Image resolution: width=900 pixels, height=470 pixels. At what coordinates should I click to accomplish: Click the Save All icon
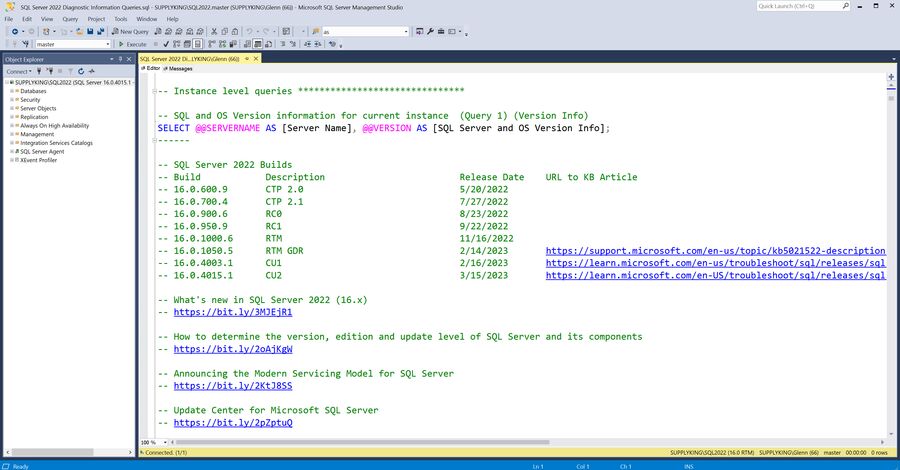[x=101, y=32]
